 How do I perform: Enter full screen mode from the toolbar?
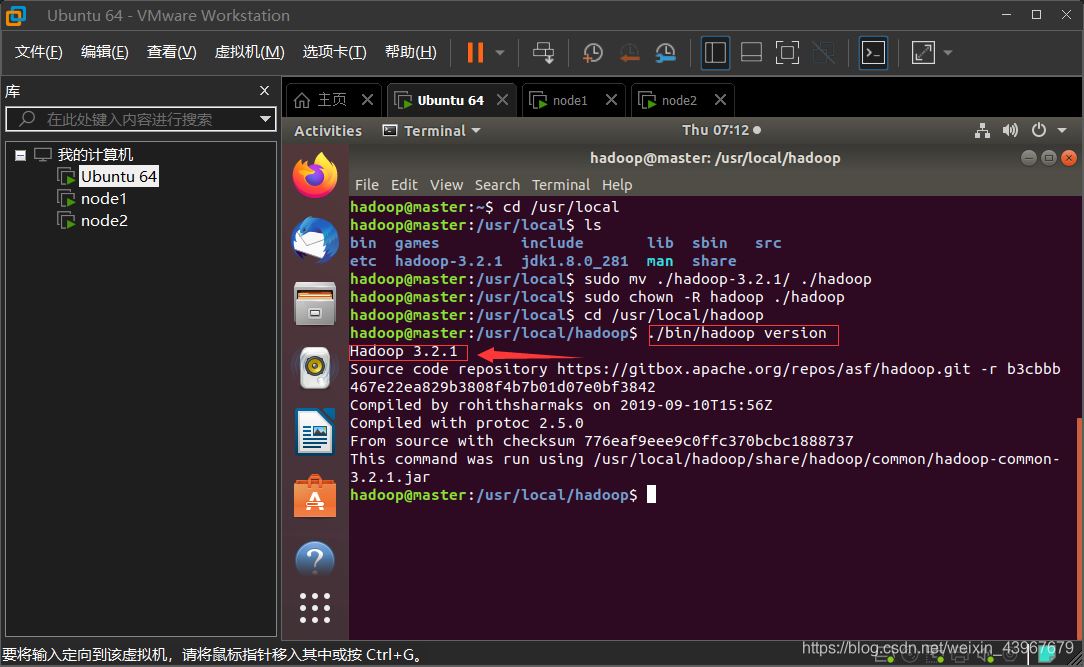787,52
